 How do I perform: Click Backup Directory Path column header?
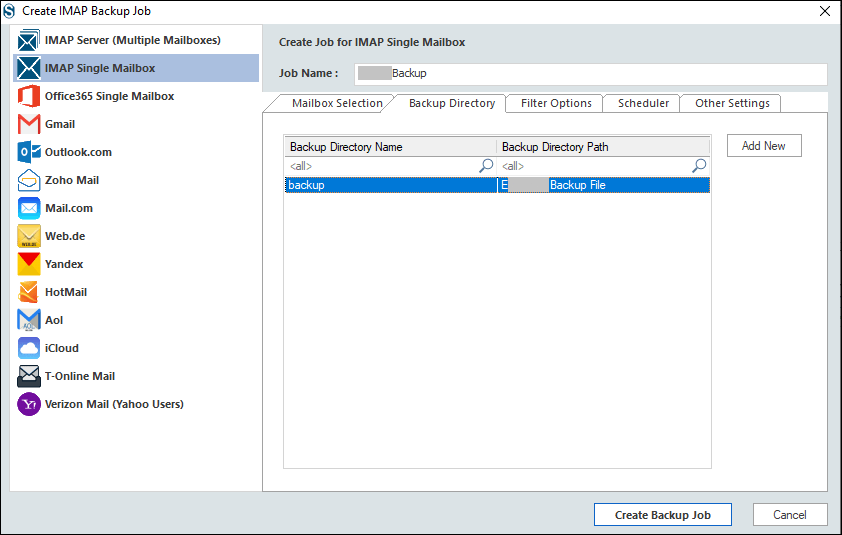pyautogui.click(x=603, y=147)
